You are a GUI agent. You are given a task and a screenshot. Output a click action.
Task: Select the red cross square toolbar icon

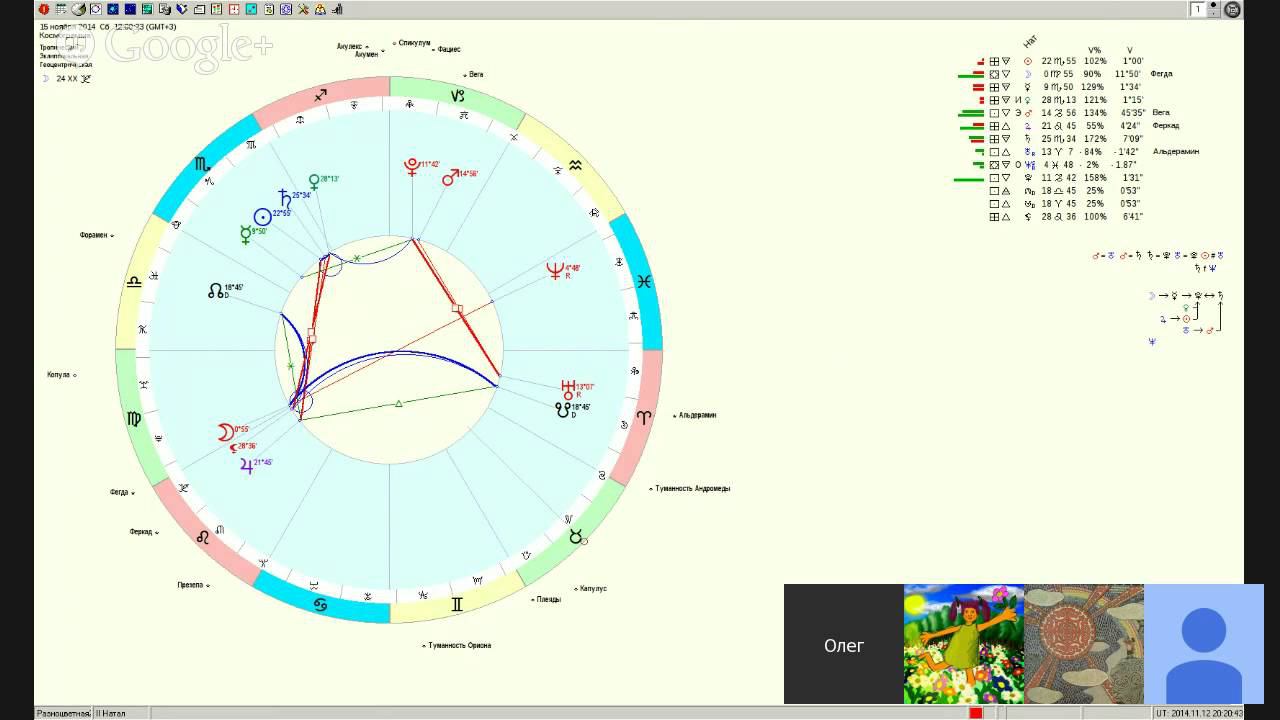[x=234, y=9]
